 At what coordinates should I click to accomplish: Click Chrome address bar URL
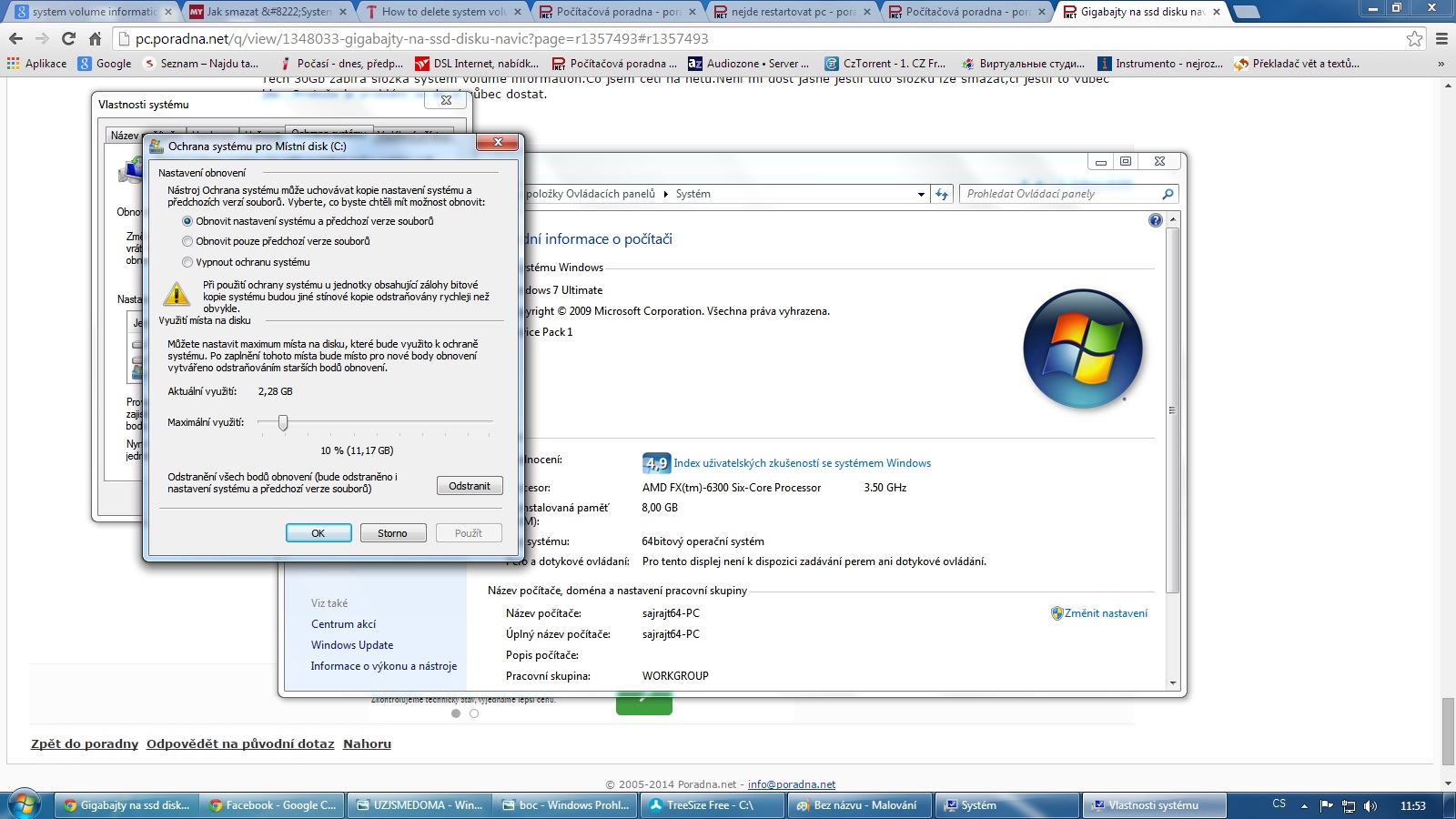point(421,39)
